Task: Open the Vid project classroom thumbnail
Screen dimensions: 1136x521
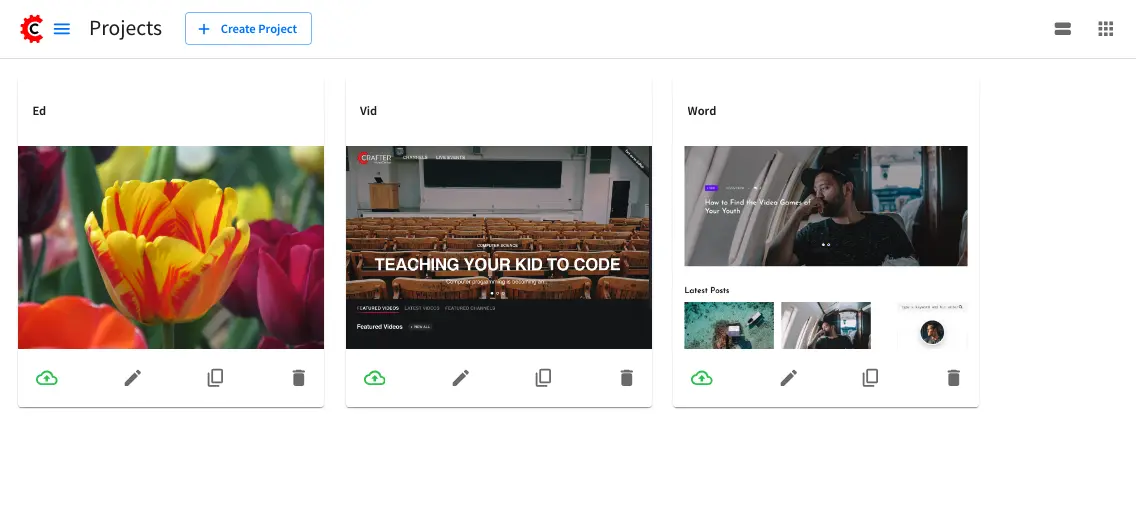Action: 498,247
